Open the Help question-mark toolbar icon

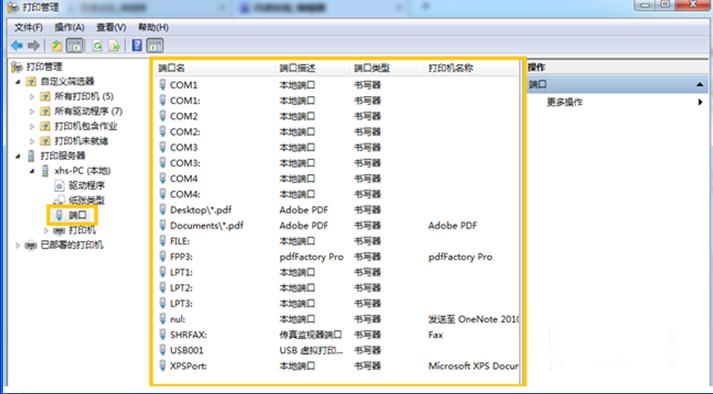click(x=137, y=45)
